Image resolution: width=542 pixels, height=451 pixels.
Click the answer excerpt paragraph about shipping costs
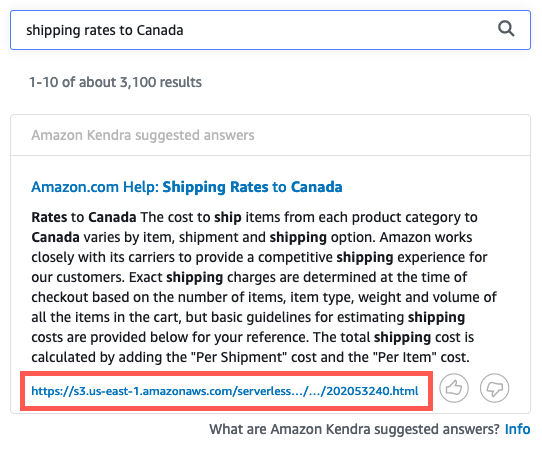(x=264, y=287)
